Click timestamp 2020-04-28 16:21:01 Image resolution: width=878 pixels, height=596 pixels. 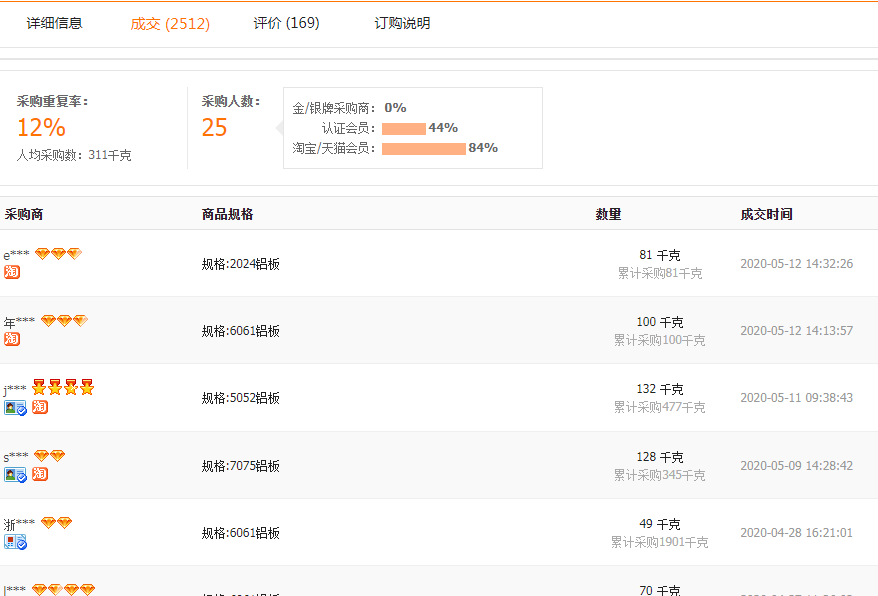pos(796,533)
